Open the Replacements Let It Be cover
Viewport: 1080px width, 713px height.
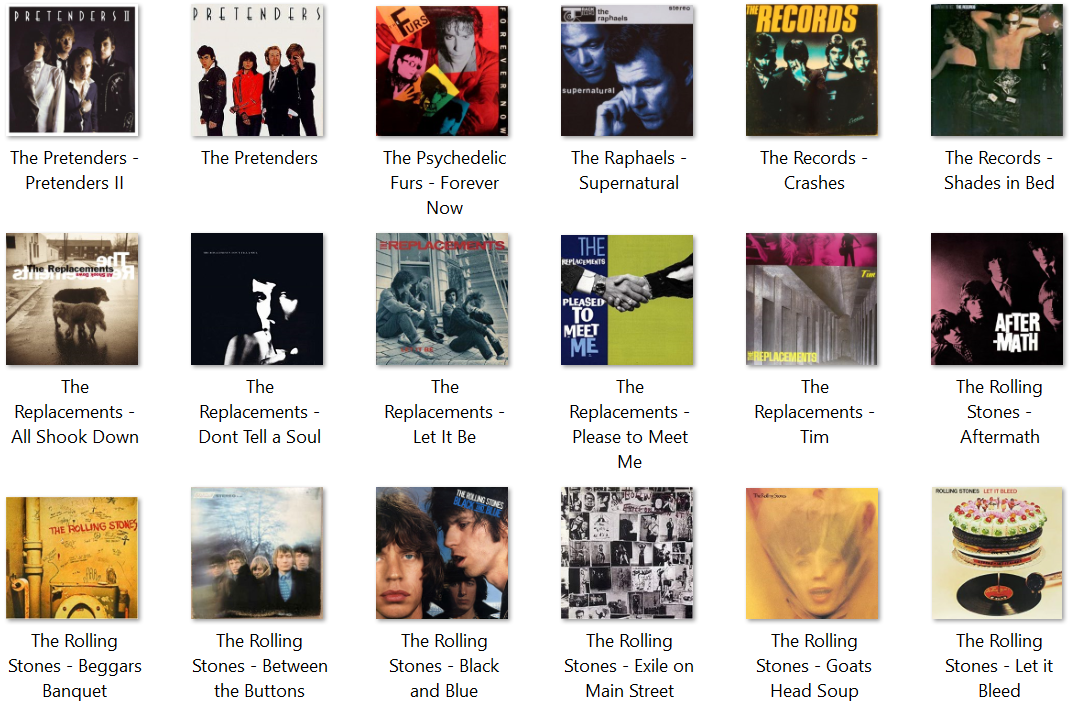[442, 299]
